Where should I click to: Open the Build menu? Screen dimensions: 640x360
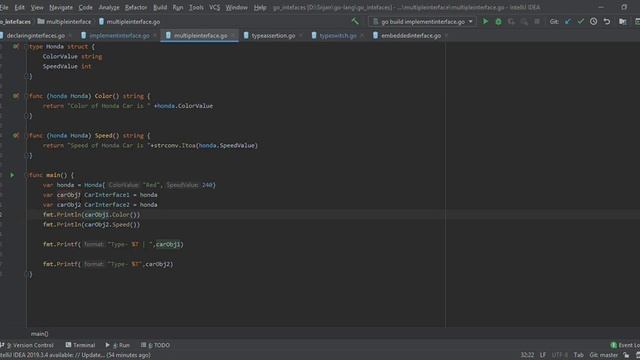click(x=160, y=7)
